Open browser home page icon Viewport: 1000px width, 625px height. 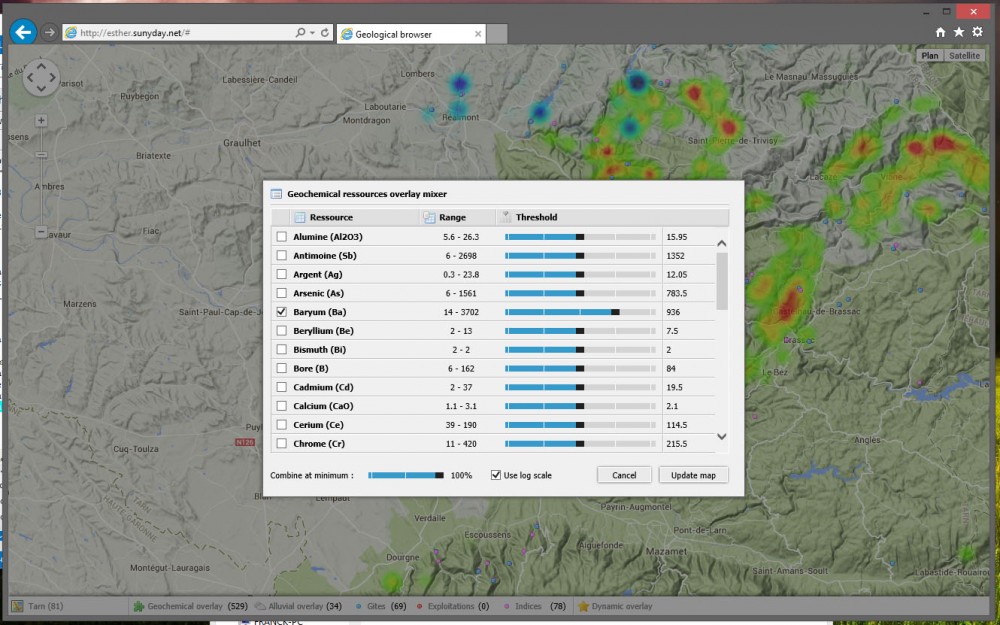pos(940,32)
